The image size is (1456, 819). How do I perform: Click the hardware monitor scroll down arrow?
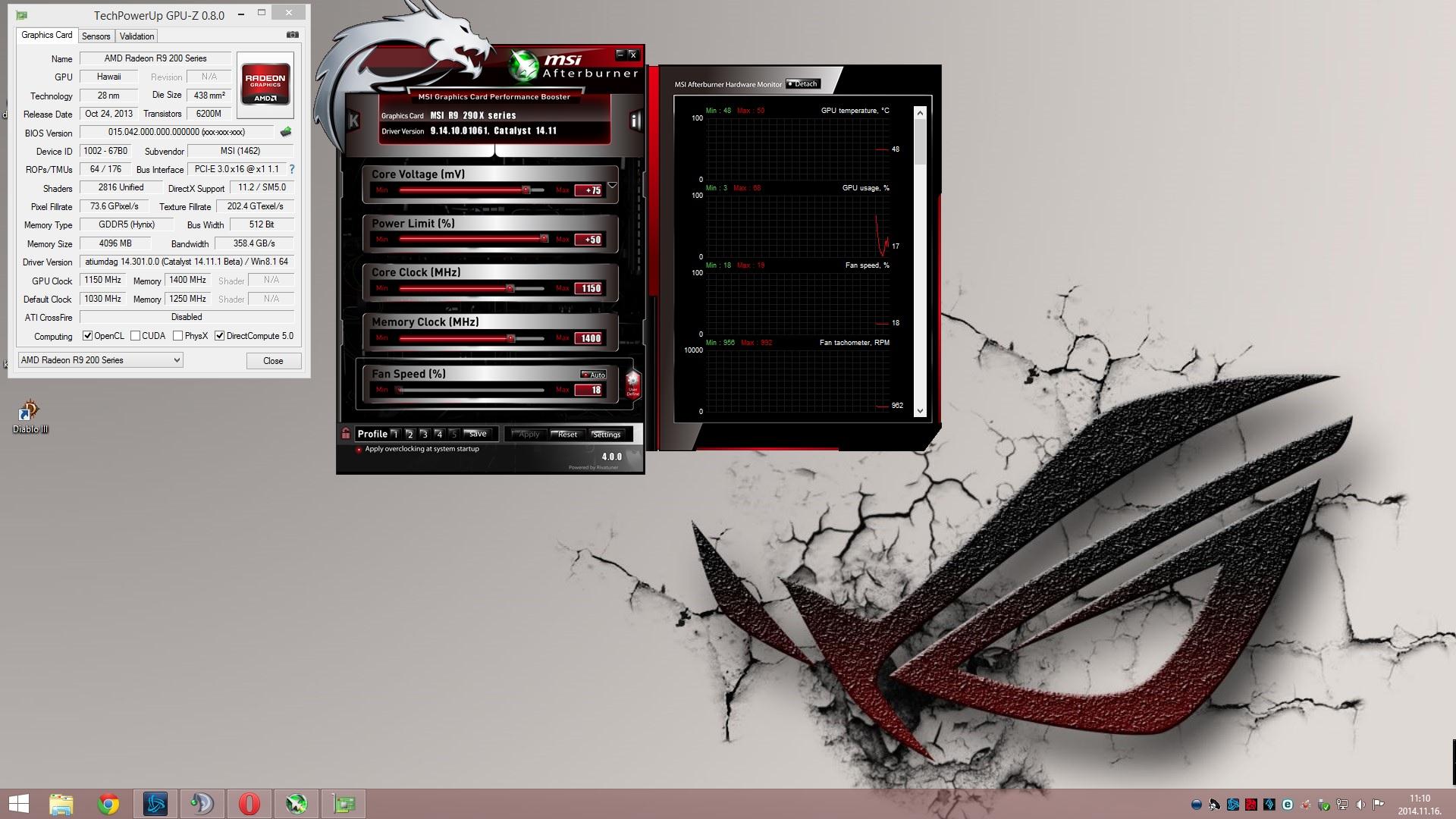point(921,411)
